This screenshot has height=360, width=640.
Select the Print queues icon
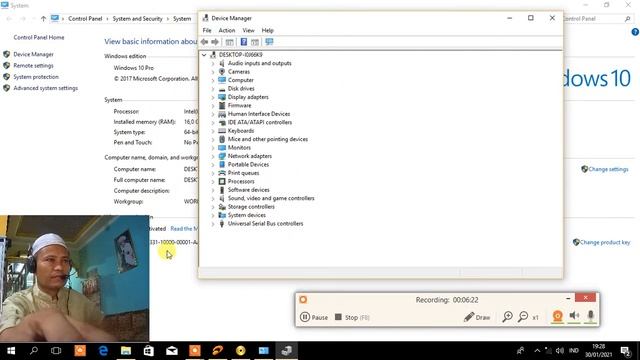222,173
